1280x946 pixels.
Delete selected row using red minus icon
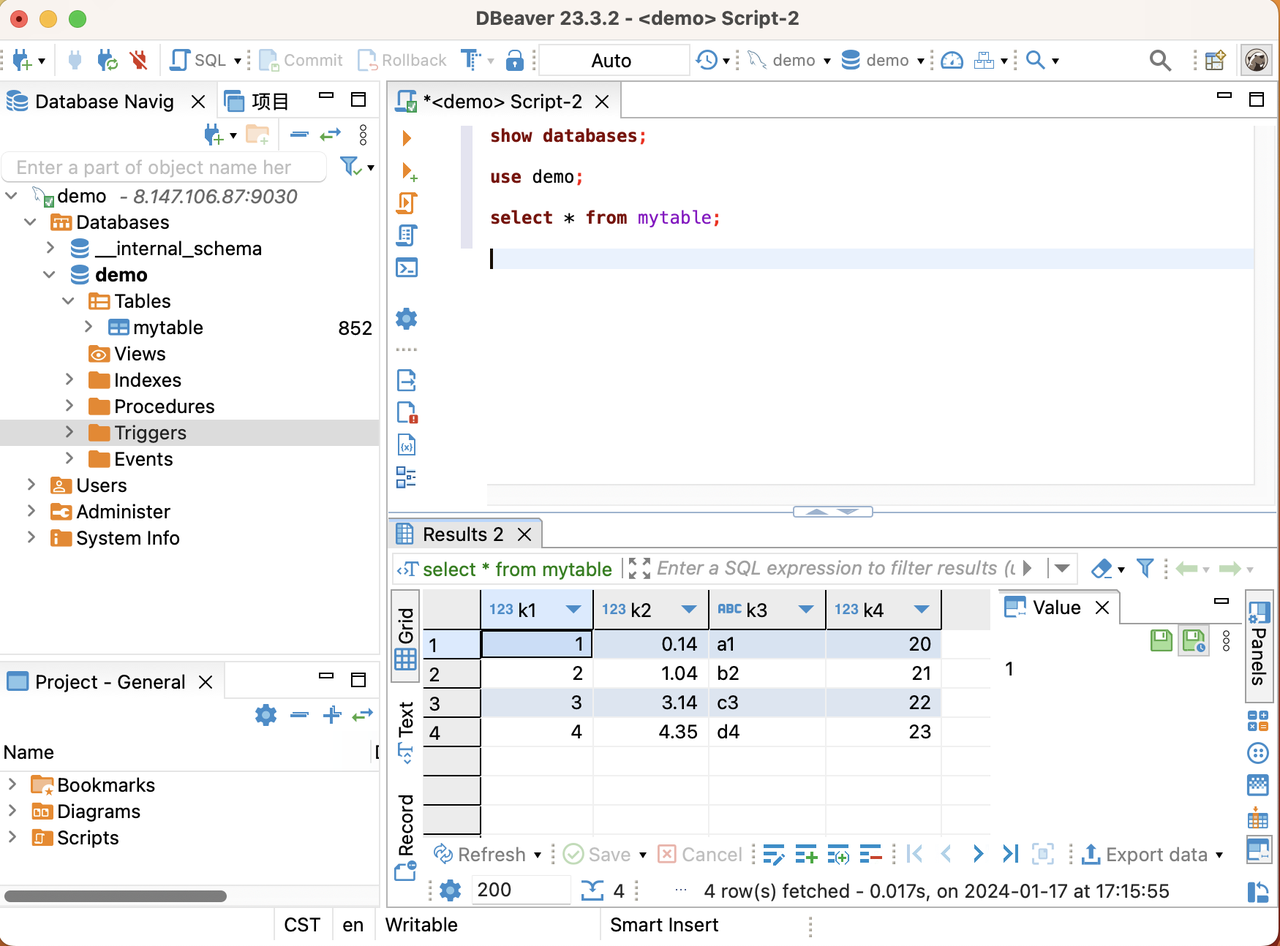click(x=870, y=854)
